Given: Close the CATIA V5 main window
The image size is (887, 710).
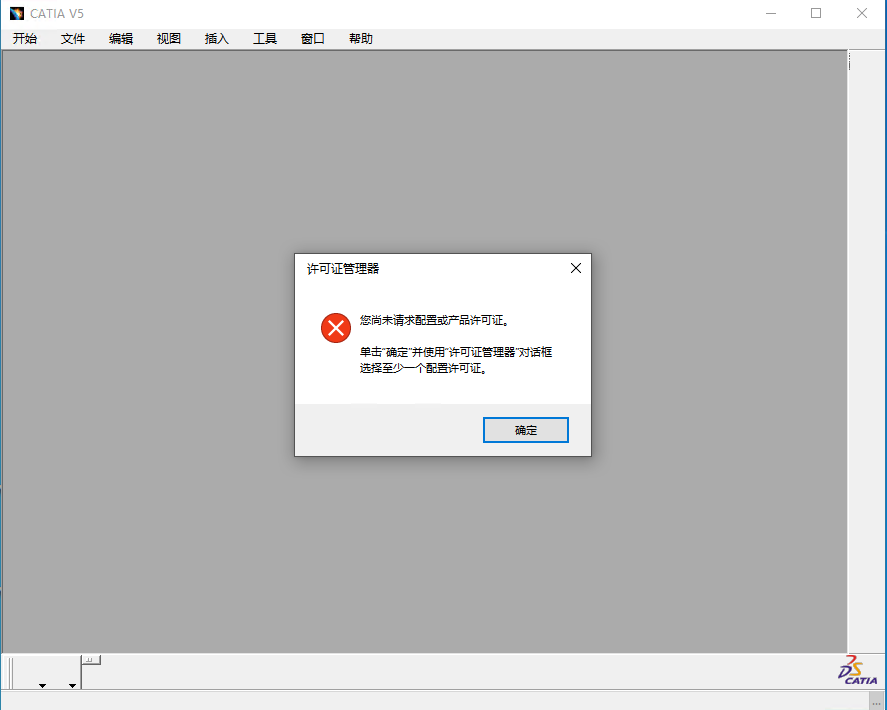Looking at the screenshot, I should 861,13.
